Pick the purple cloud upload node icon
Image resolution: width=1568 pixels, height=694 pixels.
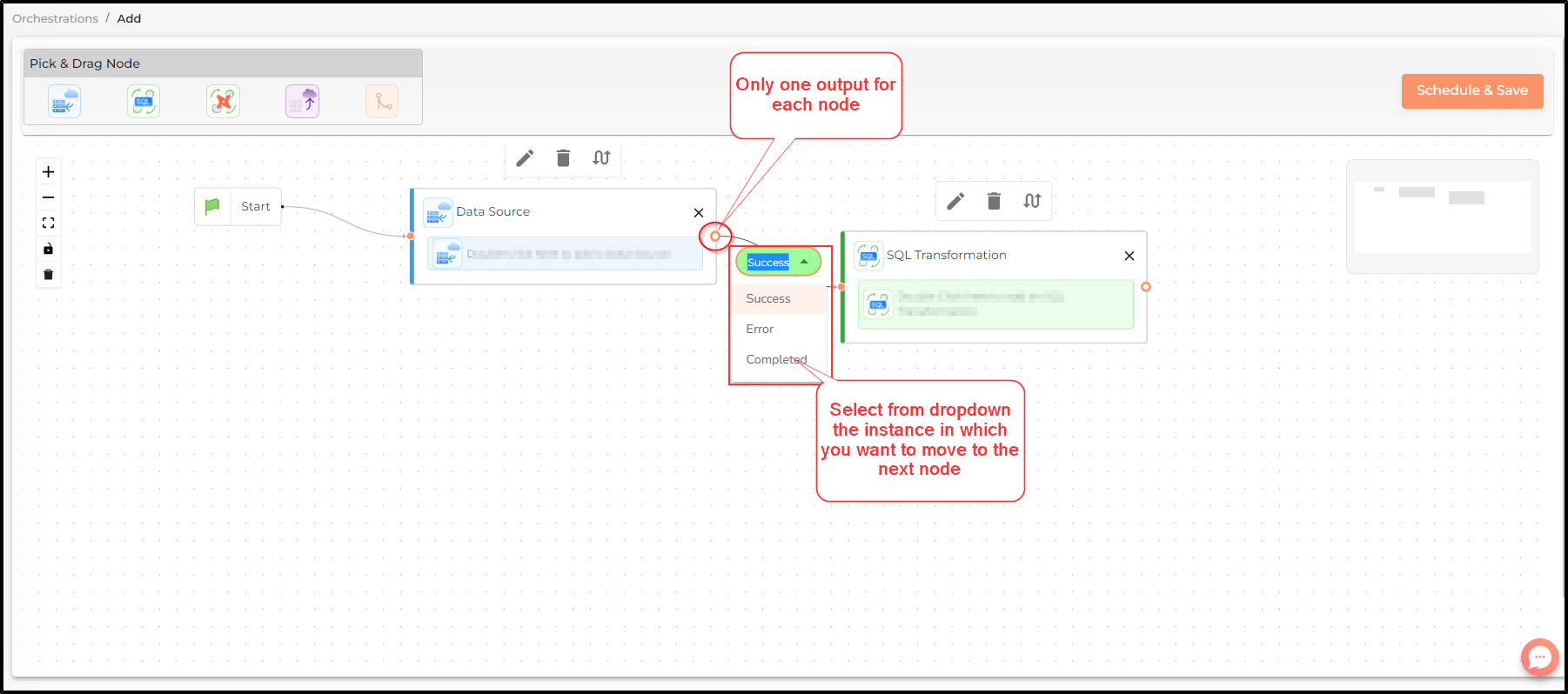tap(303, 102)
